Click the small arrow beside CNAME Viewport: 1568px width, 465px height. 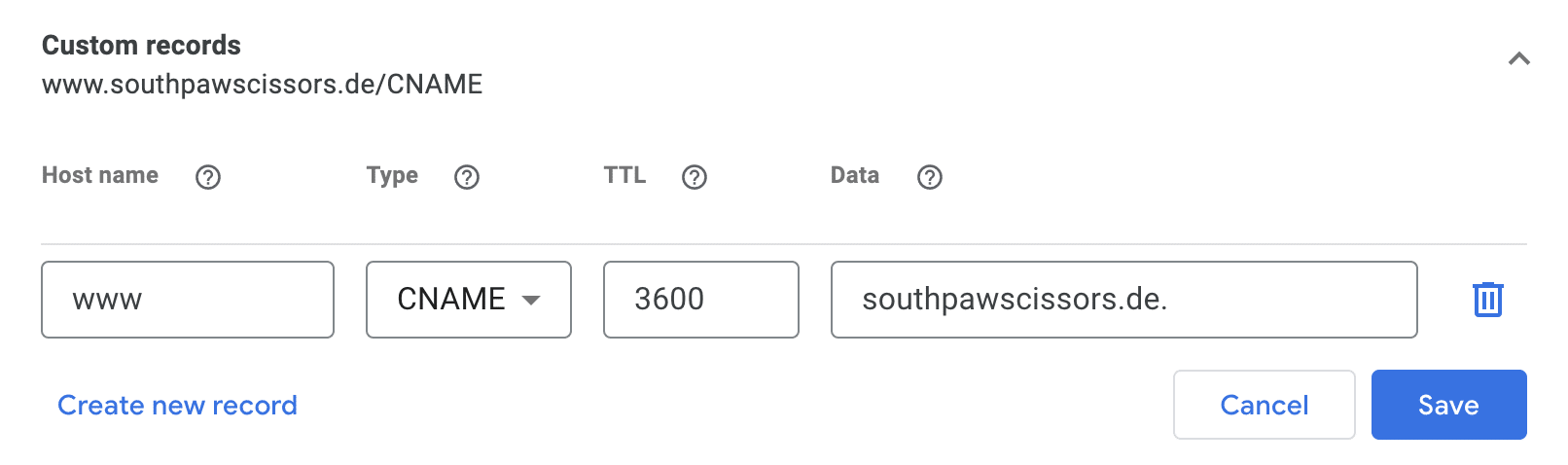pos(531,300)
